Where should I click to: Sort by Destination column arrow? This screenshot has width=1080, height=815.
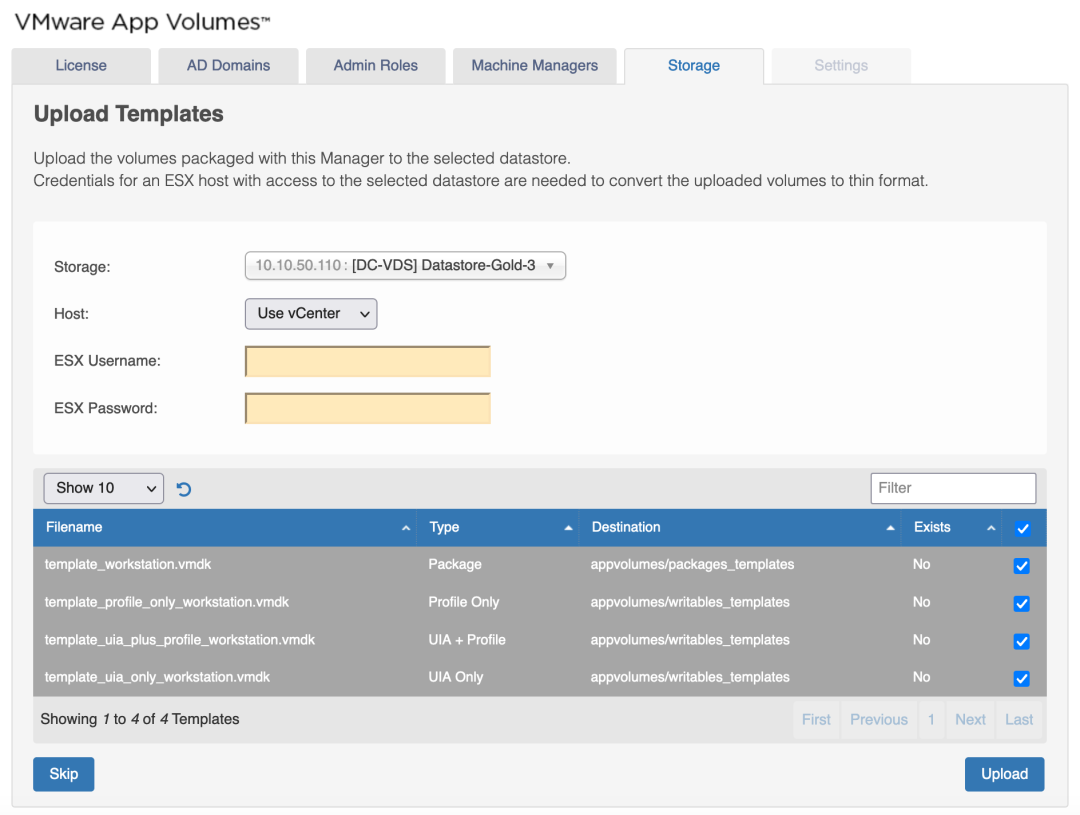click(890, 528)
